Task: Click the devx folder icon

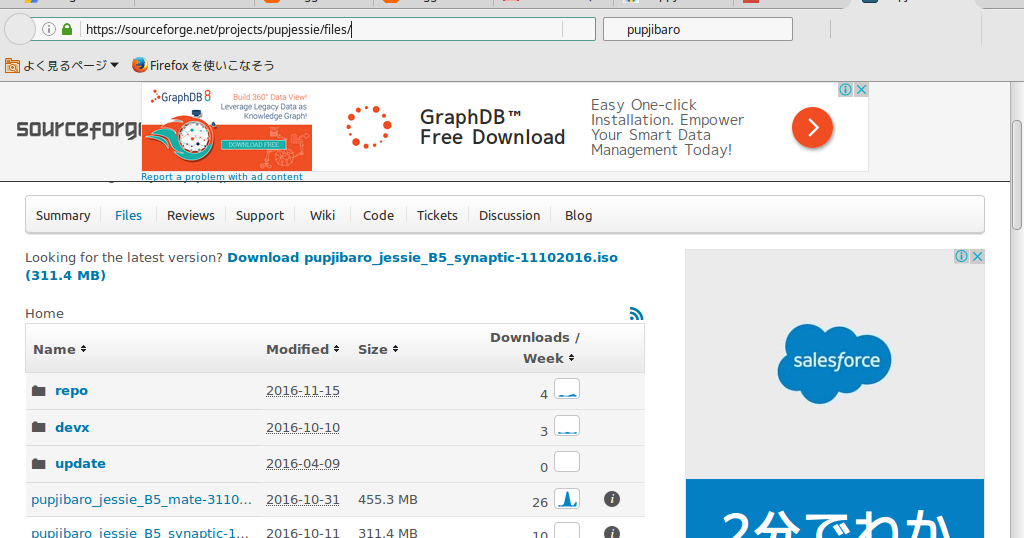Action: (39, 427)
